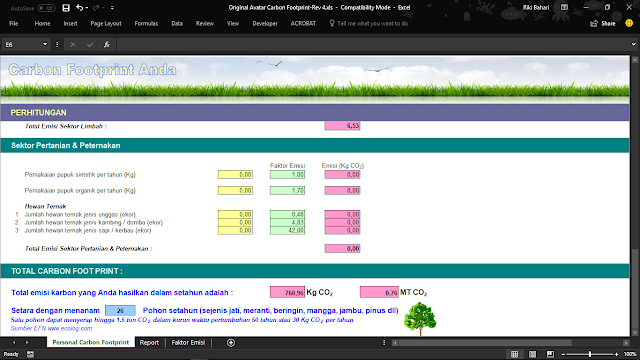Screen dimensions: 640x360
Task: Click the Undo arrow icon
Action: coord(79,8)
